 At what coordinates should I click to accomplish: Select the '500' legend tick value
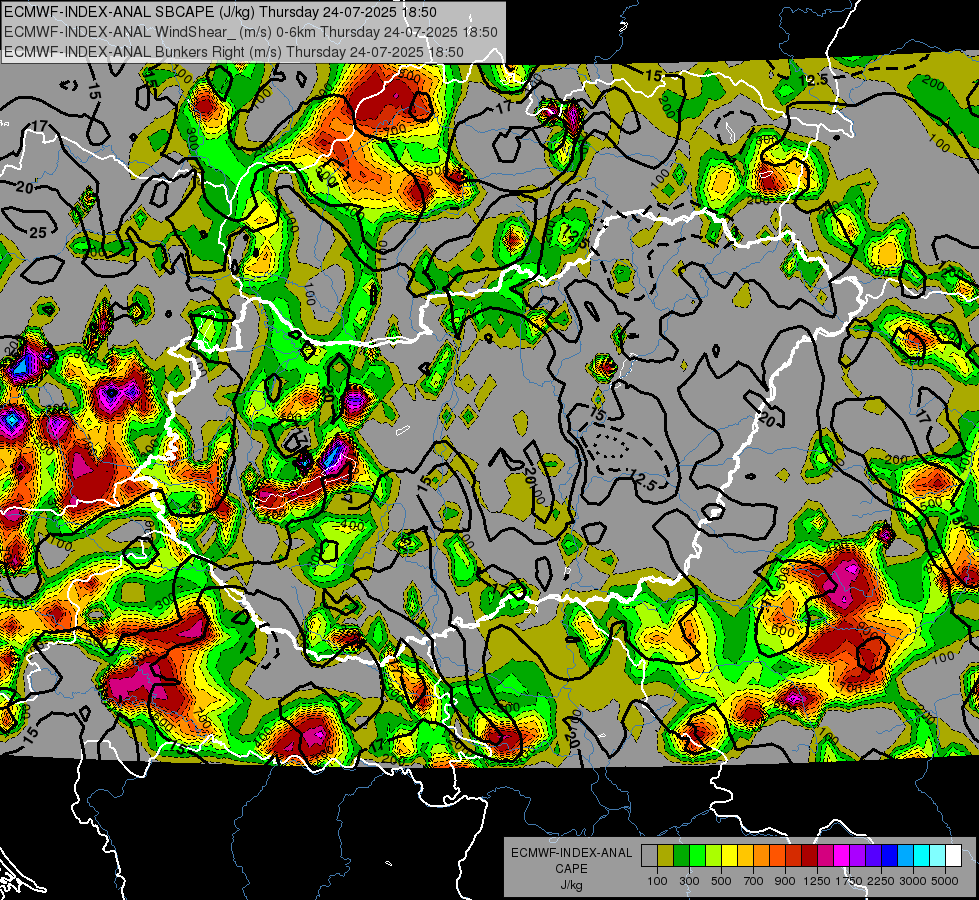721,881
